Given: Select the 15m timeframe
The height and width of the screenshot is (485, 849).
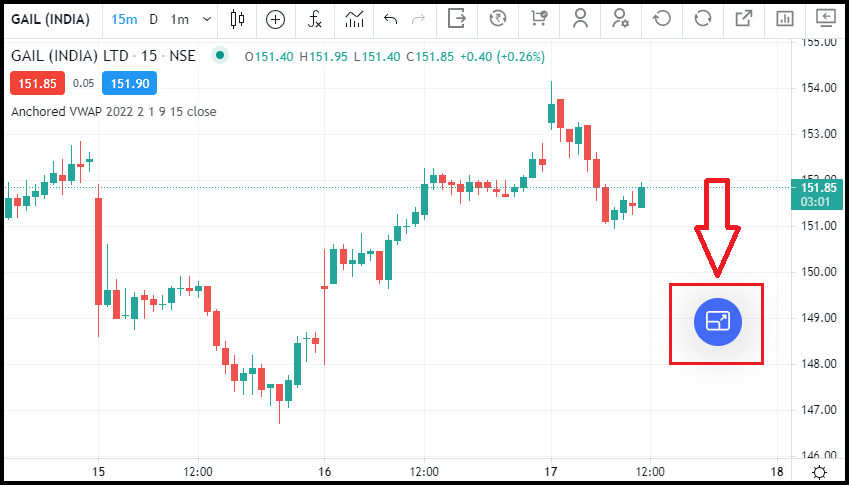Looking at the screenshot, I should [x=124, y=20].
